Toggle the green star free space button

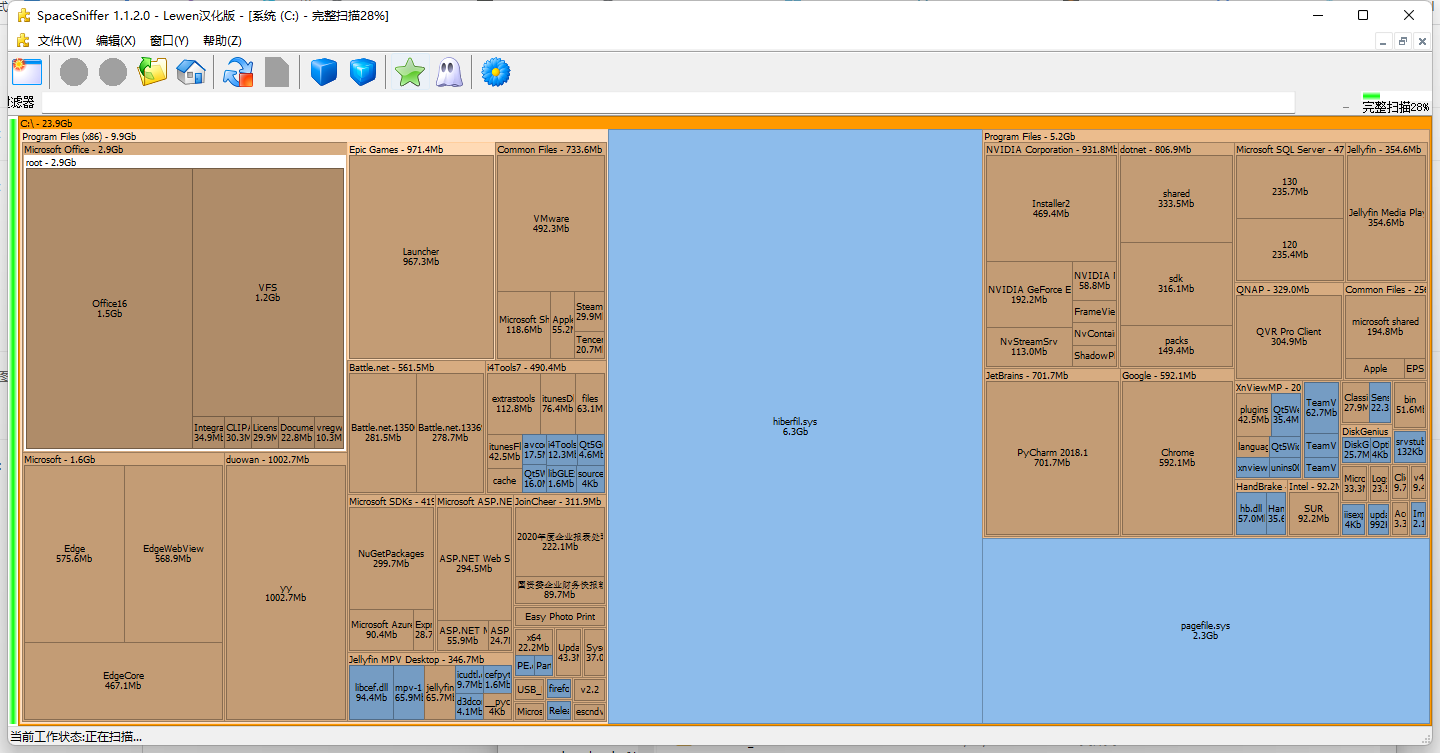(410, 72)
